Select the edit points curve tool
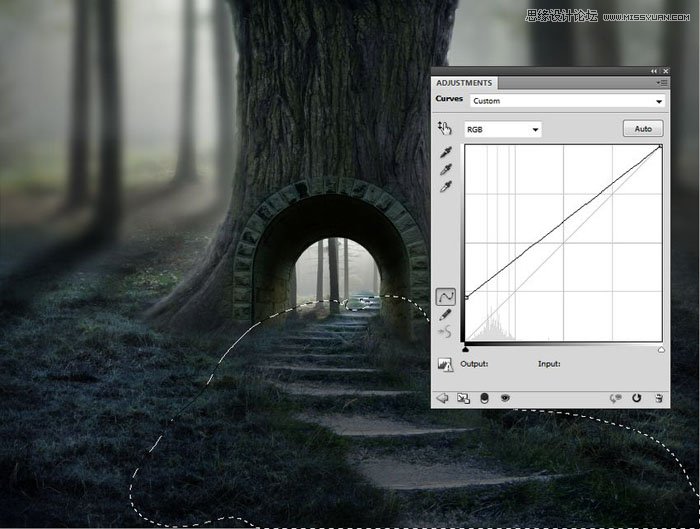Viewport: 700px width, 529px height. click(446, 296)
